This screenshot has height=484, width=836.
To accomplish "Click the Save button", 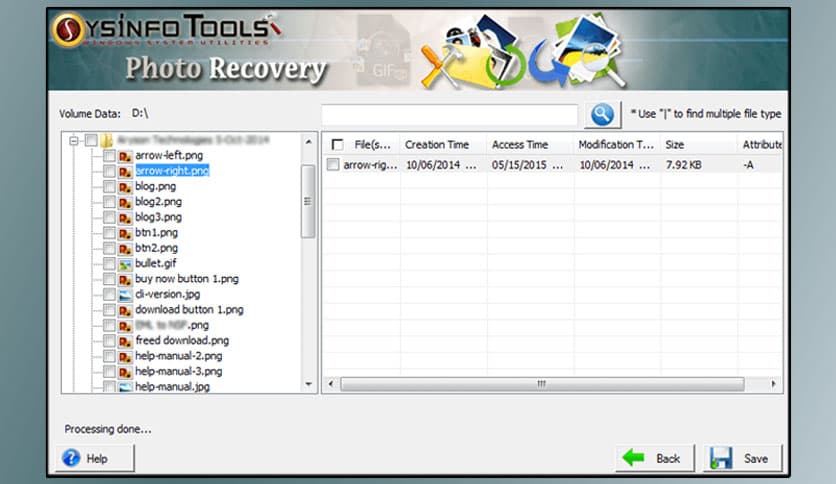I will tap(743, 458).
